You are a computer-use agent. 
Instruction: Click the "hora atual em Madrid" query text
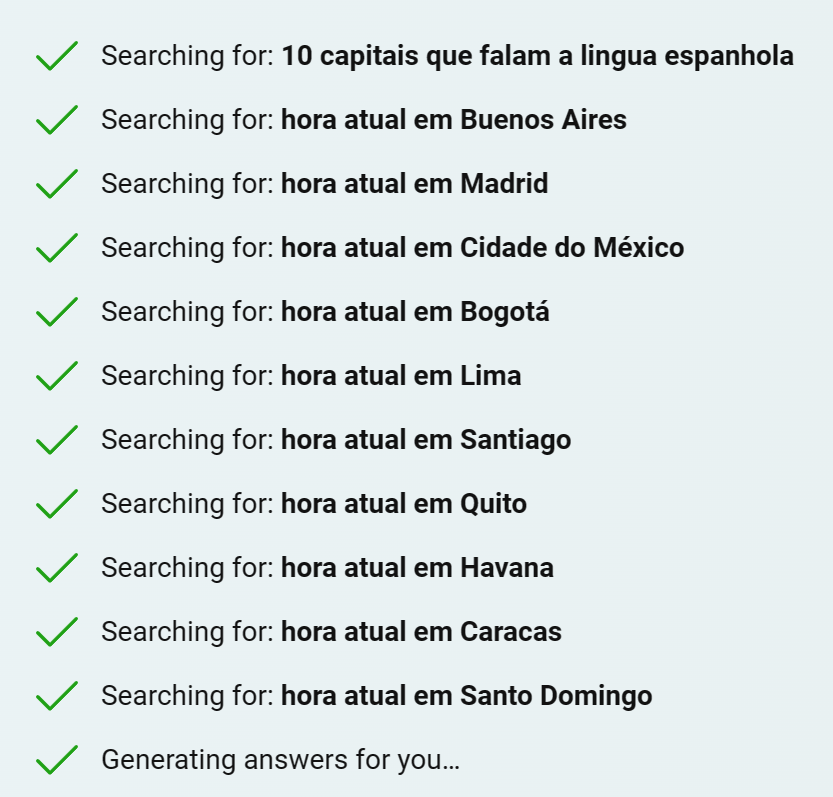coord(414,184)
